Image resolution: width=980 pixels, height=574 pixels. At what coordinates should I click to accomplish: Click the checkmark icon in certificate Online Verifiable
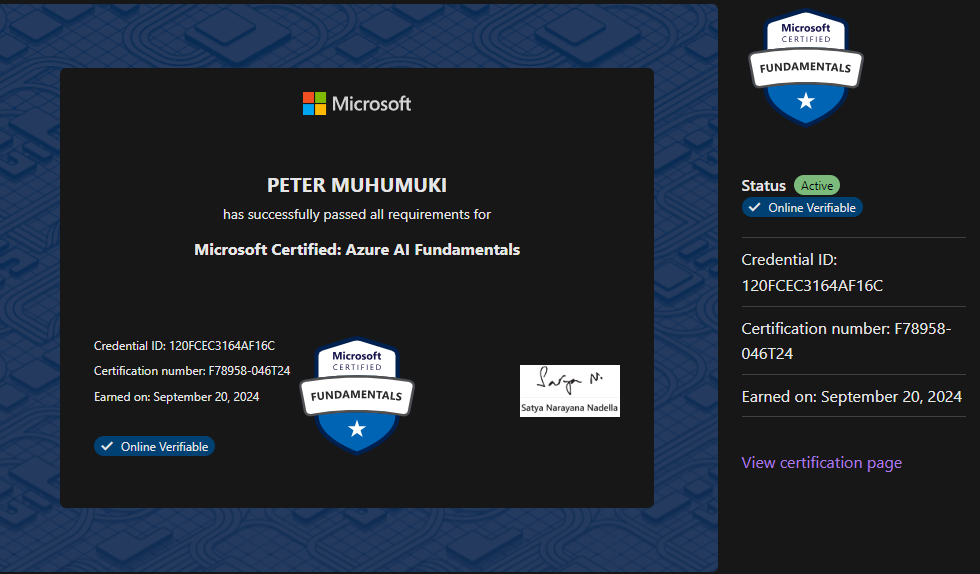[107, 446]
